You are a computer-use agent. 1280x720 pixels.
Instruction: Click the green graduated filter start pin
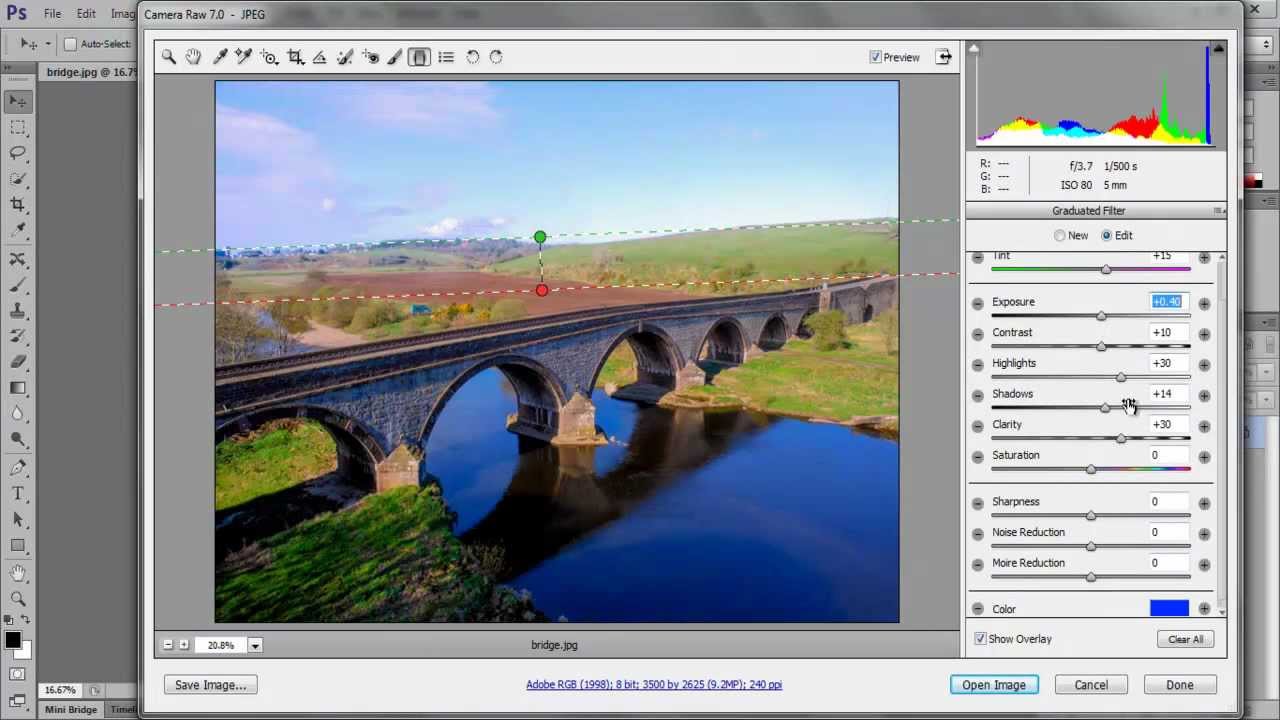pos(540,237)
